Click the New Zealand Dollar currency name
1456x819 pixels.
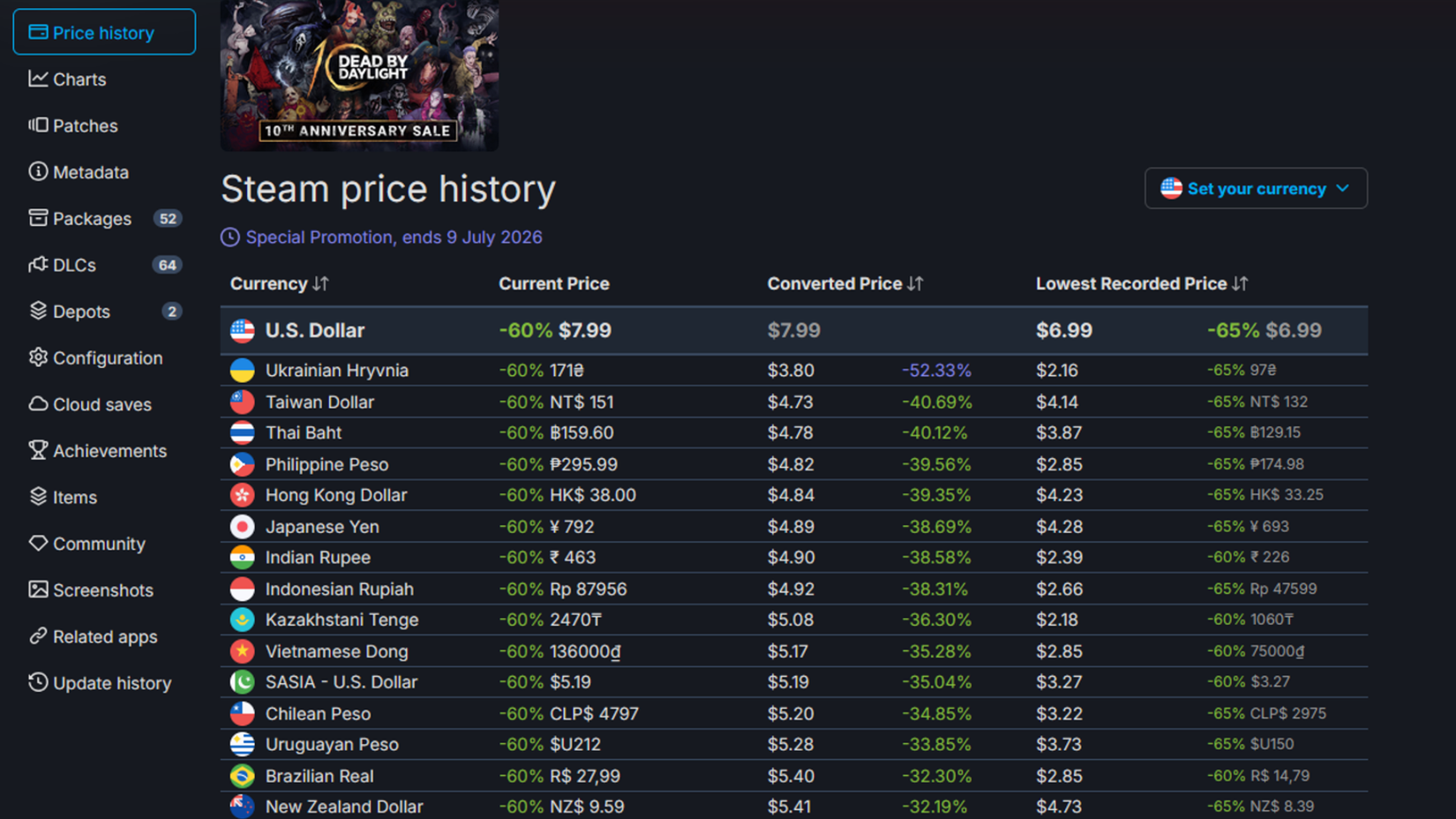point(344,807)
